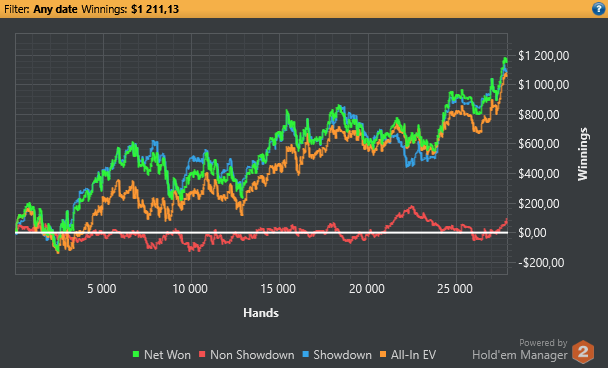Click the $800,00 axis label
Image resolution: width=608 pixels, height=368 pixels.
(x=539, y=114)
